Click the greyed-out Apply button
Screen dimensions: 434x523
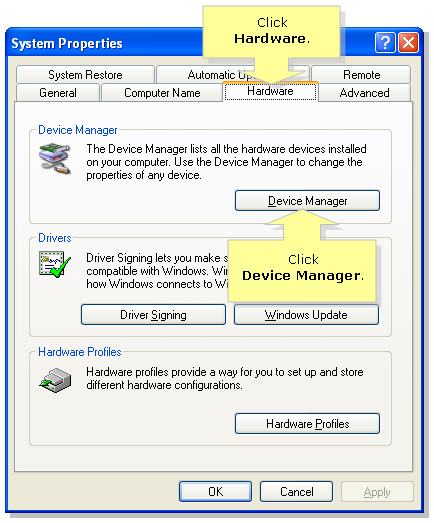[377, 492]
